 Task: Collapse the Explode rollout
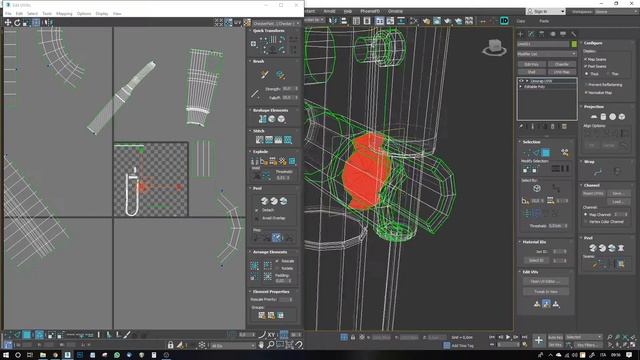pyautogui.click(x=250, y=151)
